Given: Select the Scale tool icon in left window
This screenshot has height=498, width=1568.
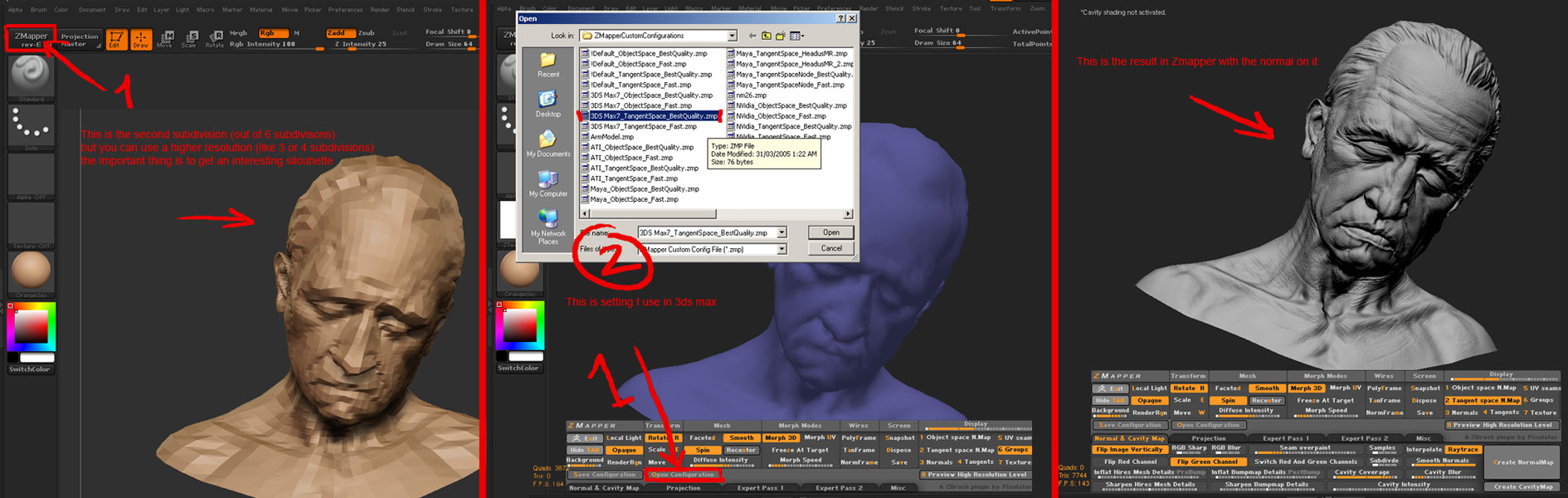Looking at the screenshot, I should tap(189, 39).
